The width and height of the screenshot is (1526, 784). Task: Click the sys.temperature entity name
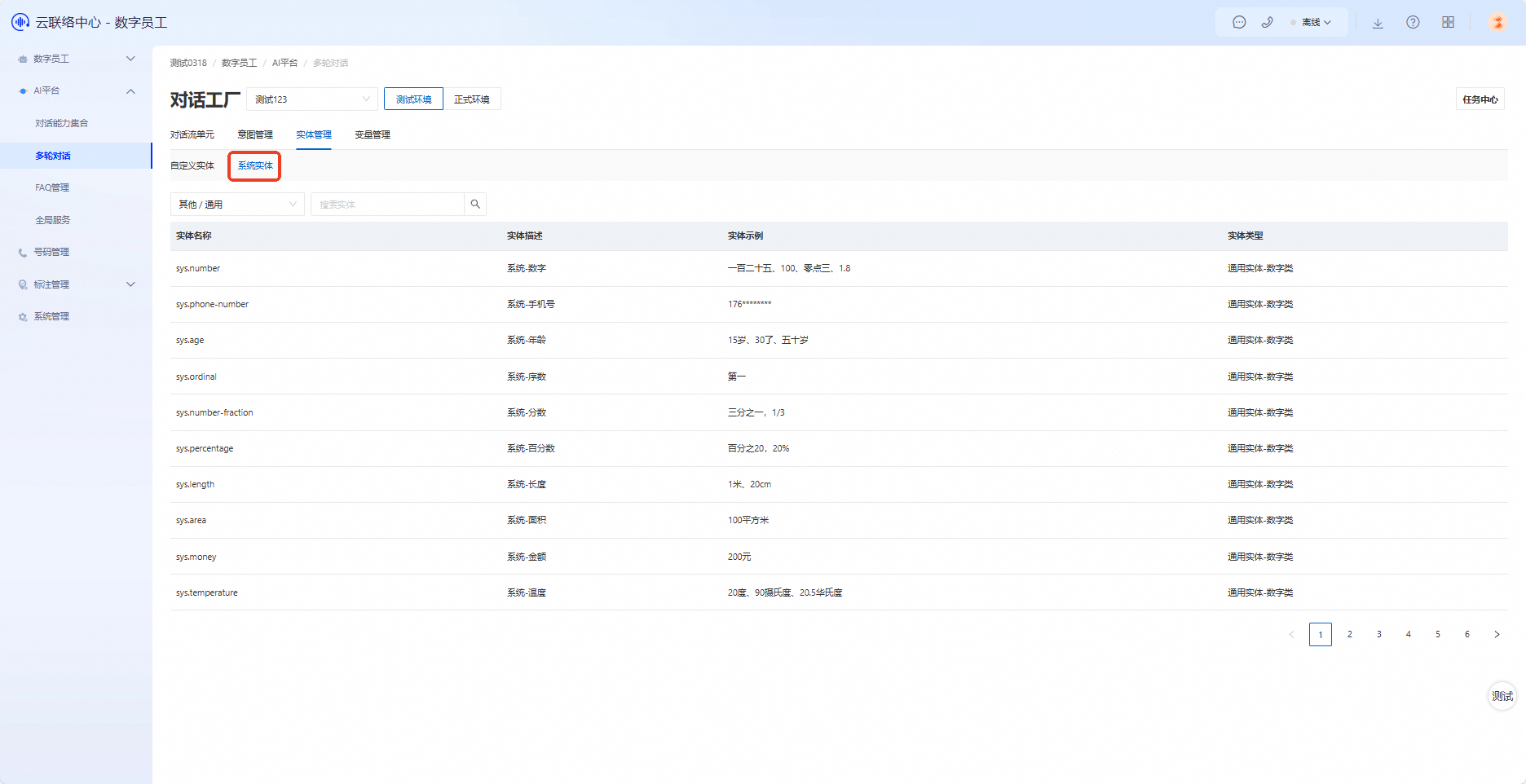tap(207, 592)
